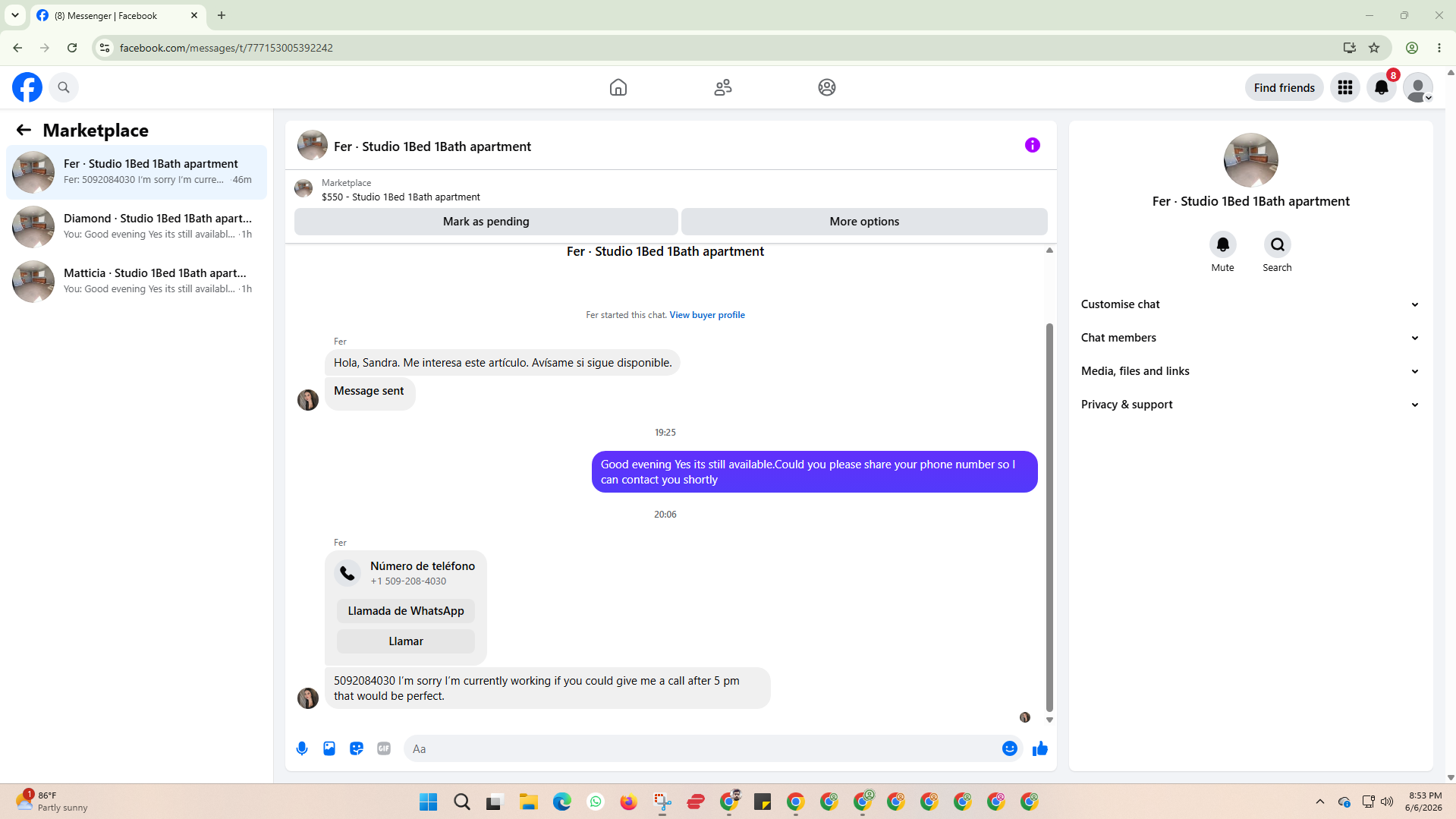Screen dimensions: 1456x819
Task: Open volume control in system tray
Action: tap(1387, 802)
